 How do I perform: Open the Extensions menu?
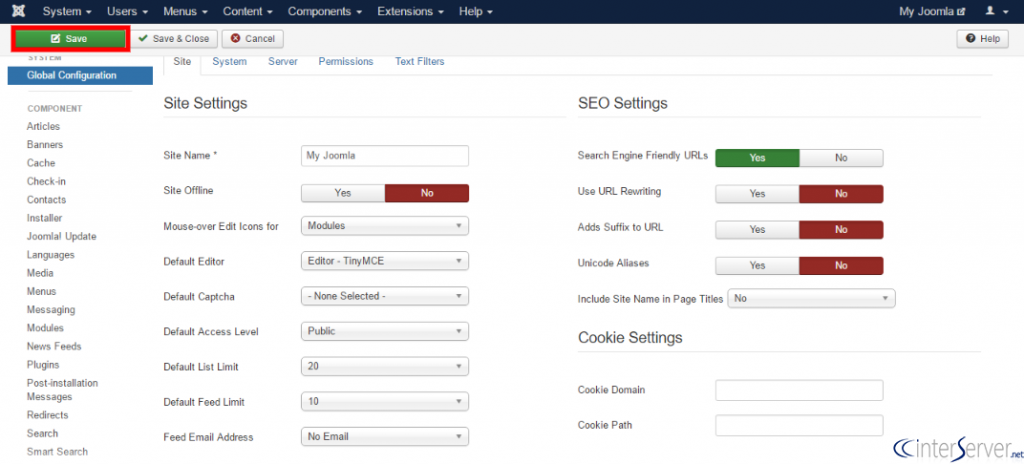411,11
